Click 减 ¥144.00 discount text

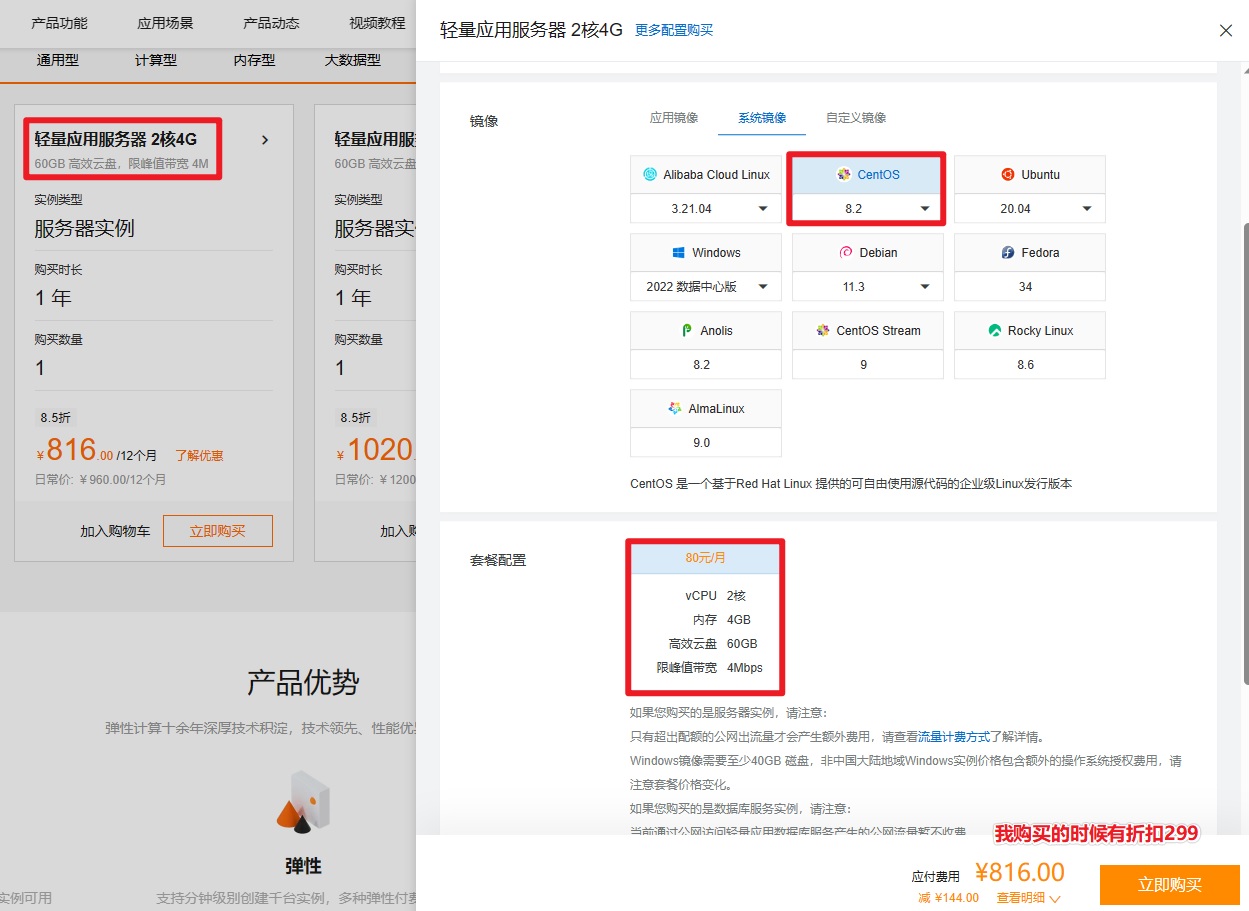[946, 898]
